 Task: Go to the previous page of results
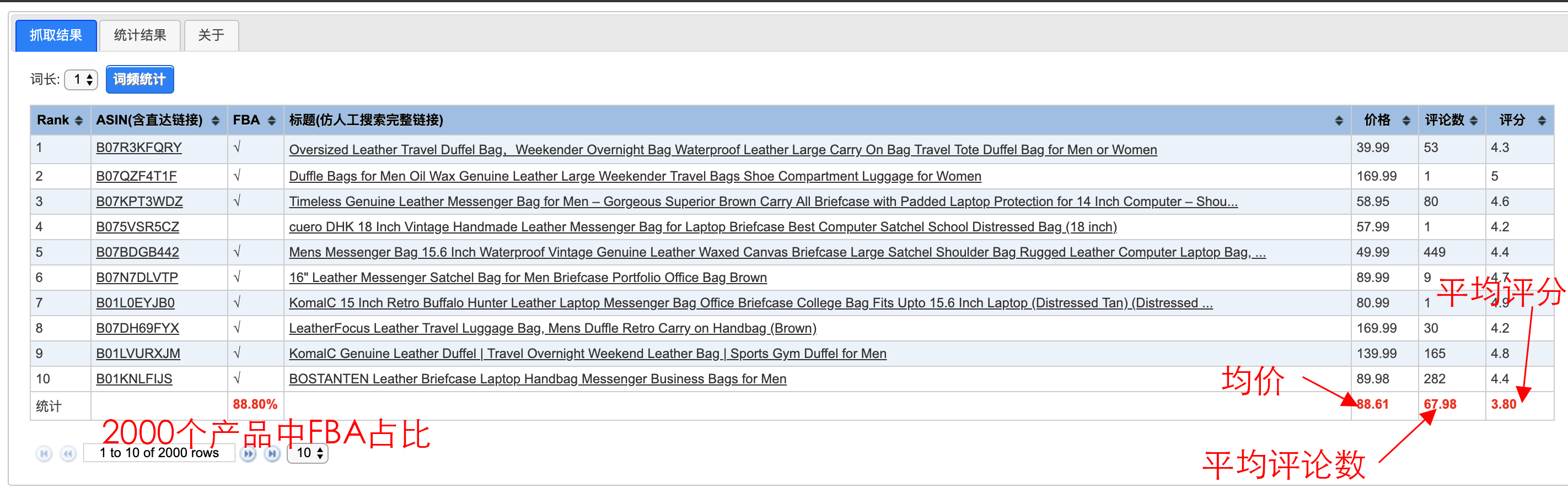68,453
